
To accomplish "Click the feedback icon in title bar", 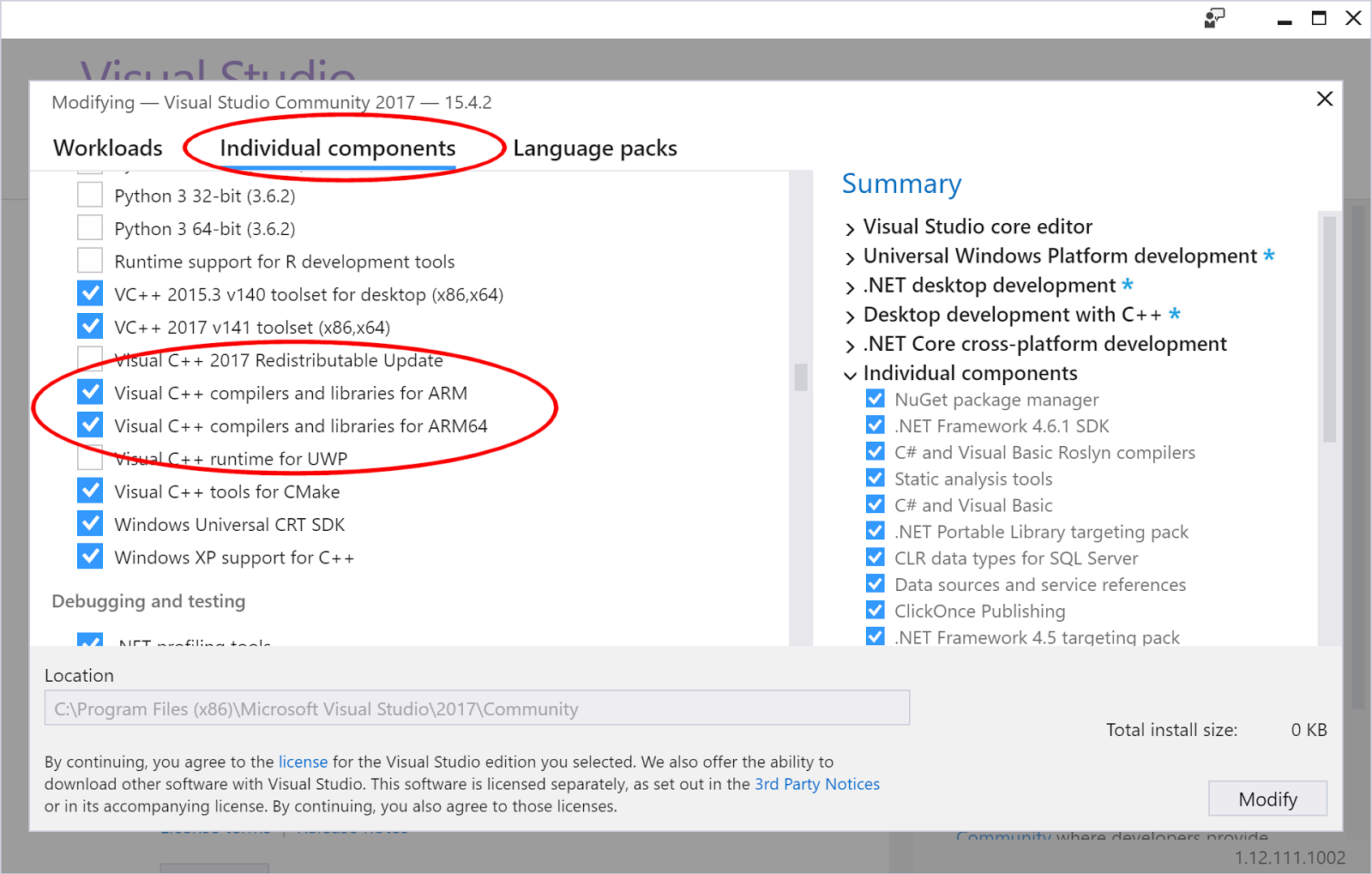I will [1214, 18].
